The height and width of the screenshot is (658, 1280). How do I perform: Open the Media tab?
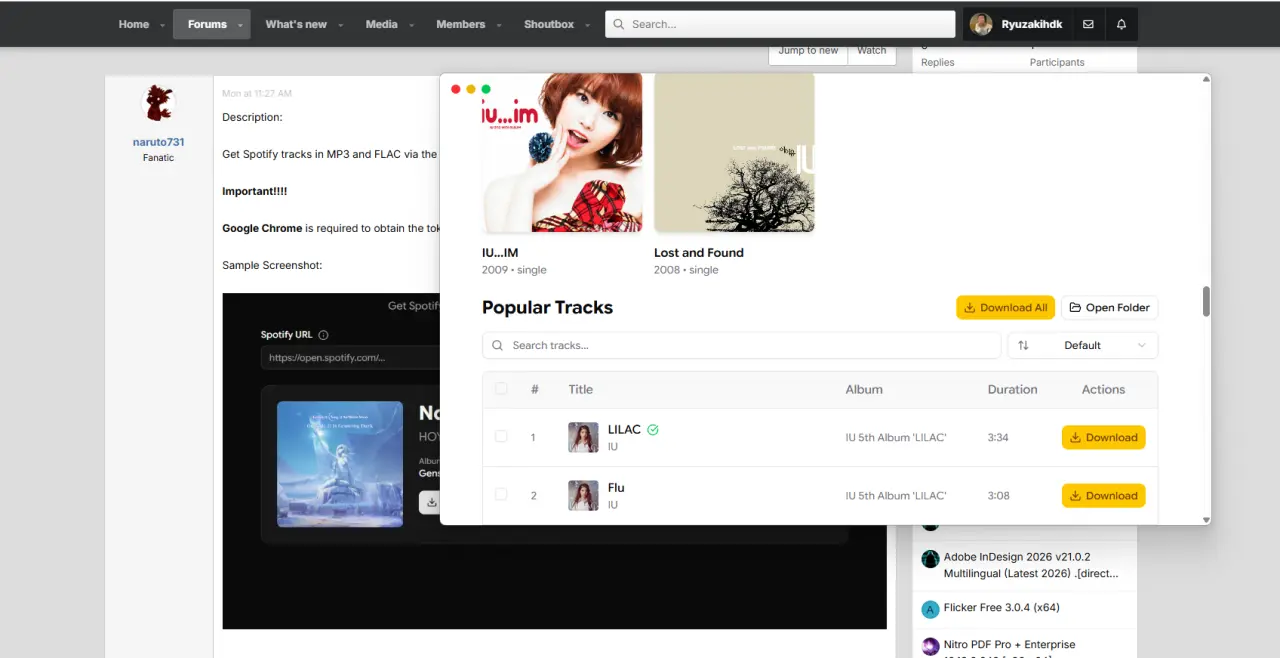pyautogui.click(x=381, y=24)
